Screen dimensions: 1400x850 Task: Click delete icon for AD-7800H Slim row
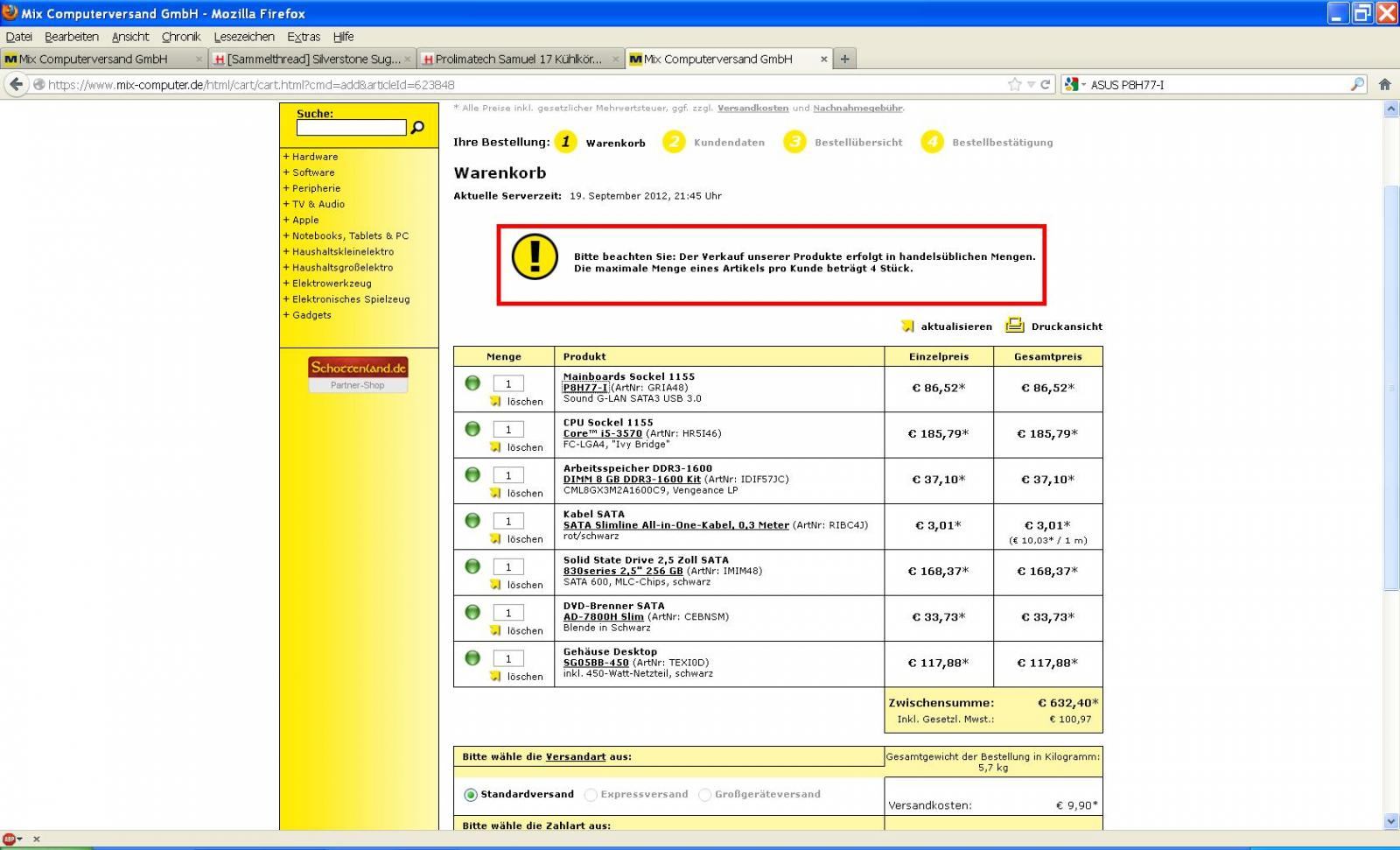(x=495, y=630)
